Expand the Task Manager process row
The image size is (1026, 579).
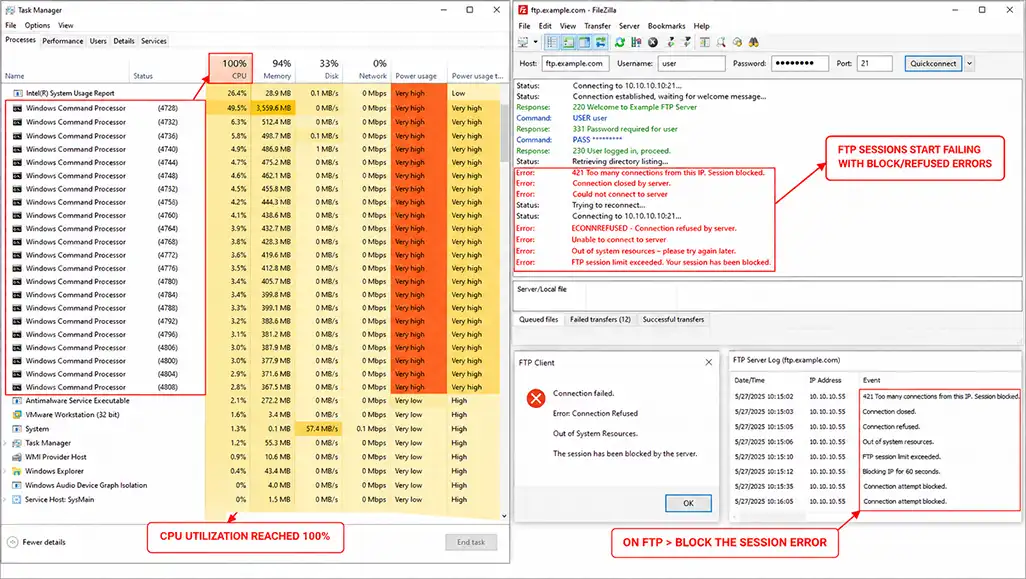click(x=6, y=444)
